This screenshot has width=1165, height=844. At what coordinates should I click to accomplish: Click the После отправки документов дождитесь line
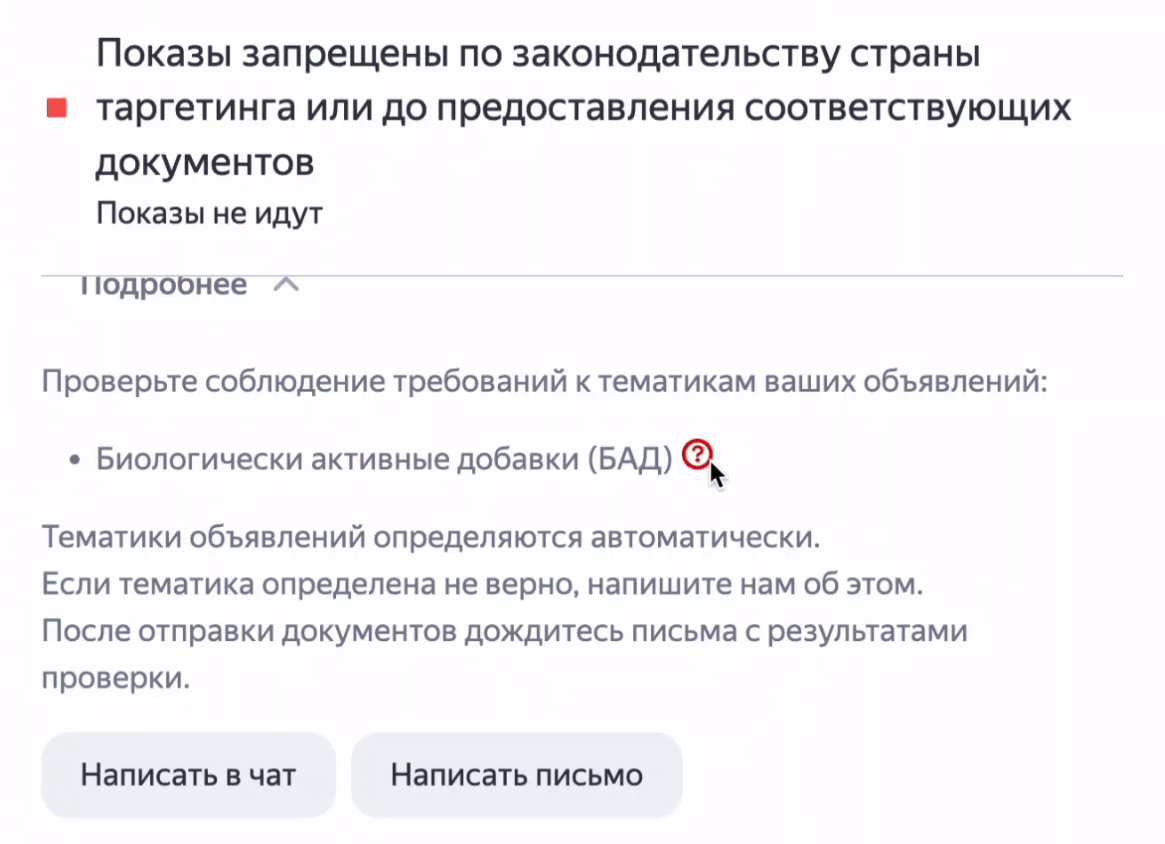click(x=504, y=632)
